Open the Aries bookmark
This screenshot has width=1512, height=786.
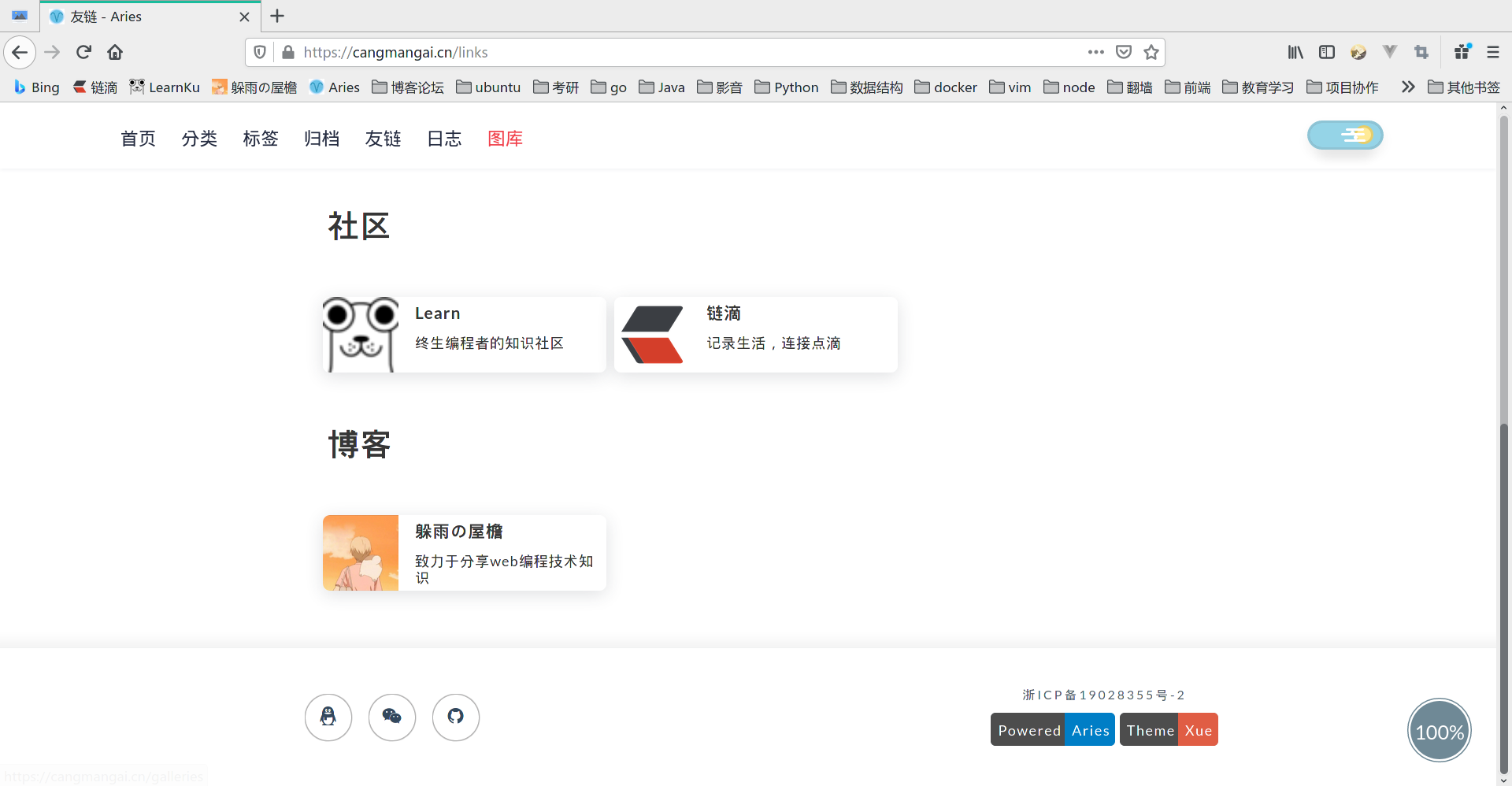click(335, 87)
